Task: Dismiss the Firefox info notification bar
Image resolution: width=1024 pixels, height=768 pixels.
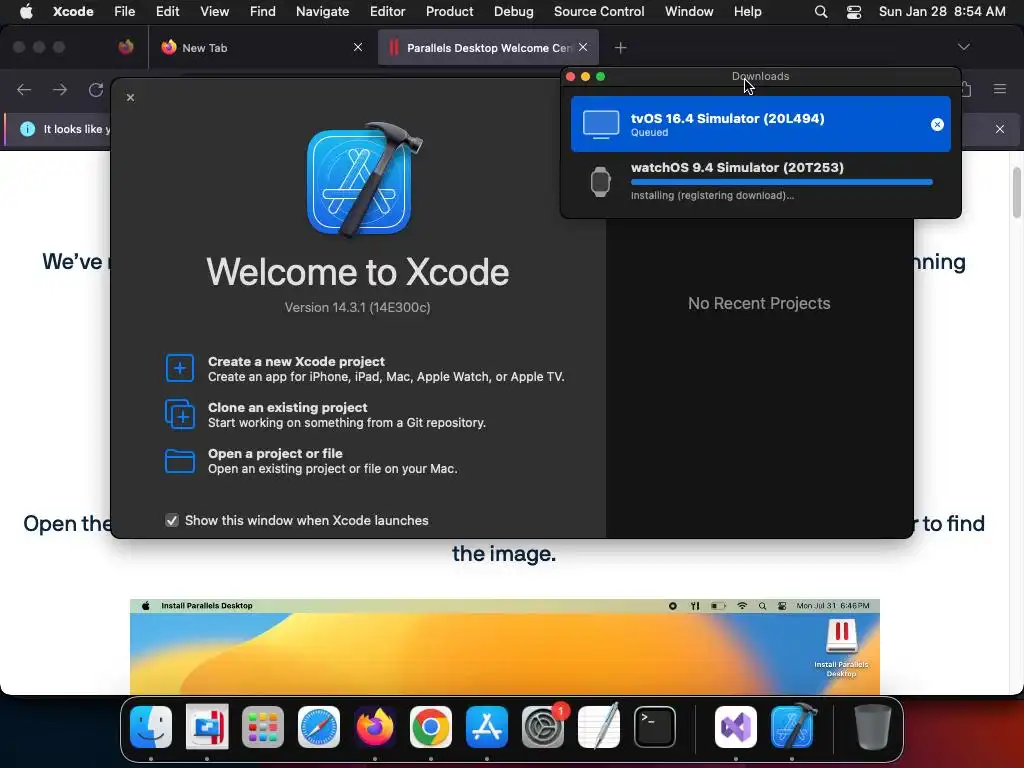Action: (x=1000, y=129)
